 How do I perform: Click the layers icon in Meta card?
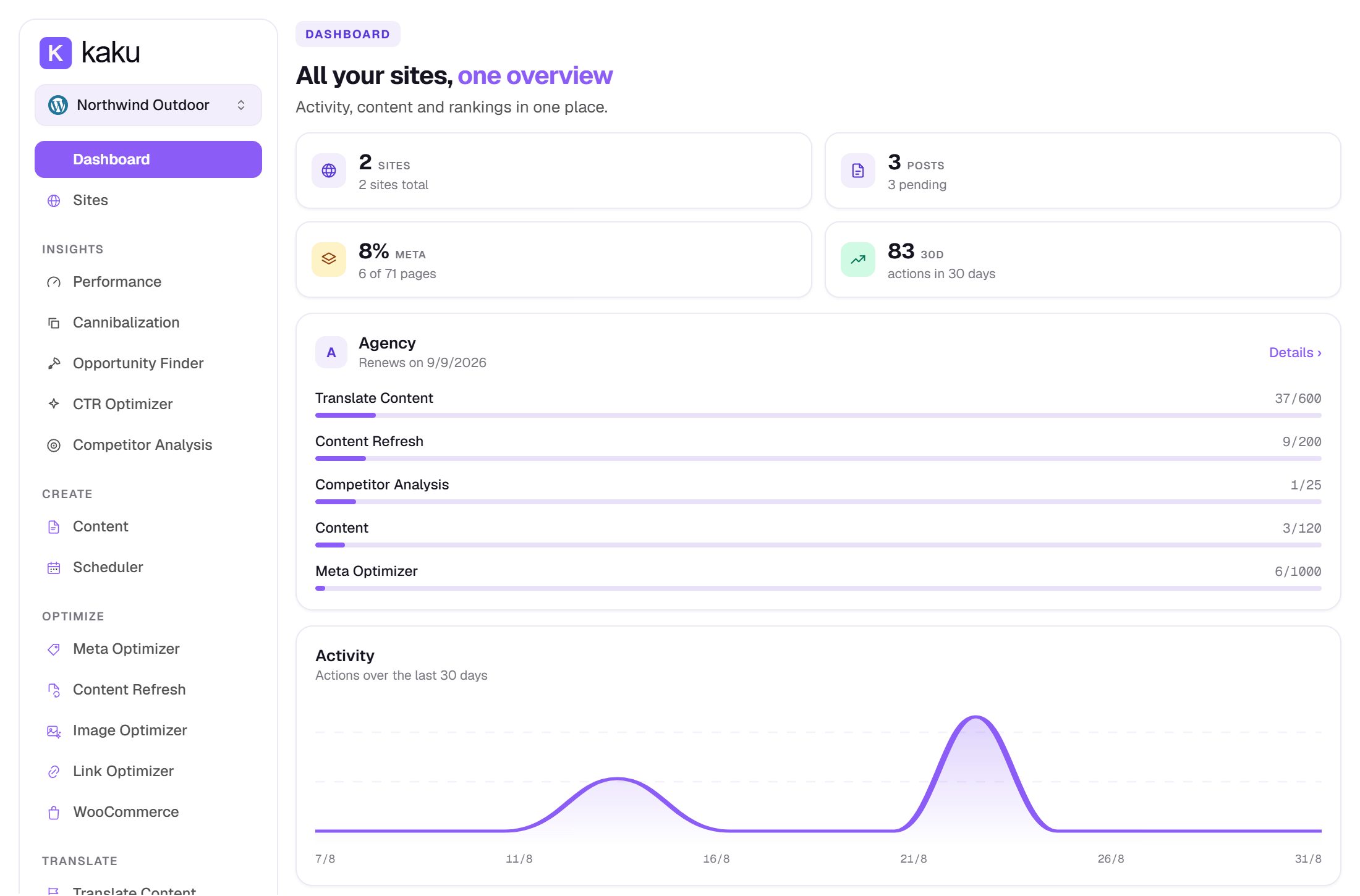329,260
